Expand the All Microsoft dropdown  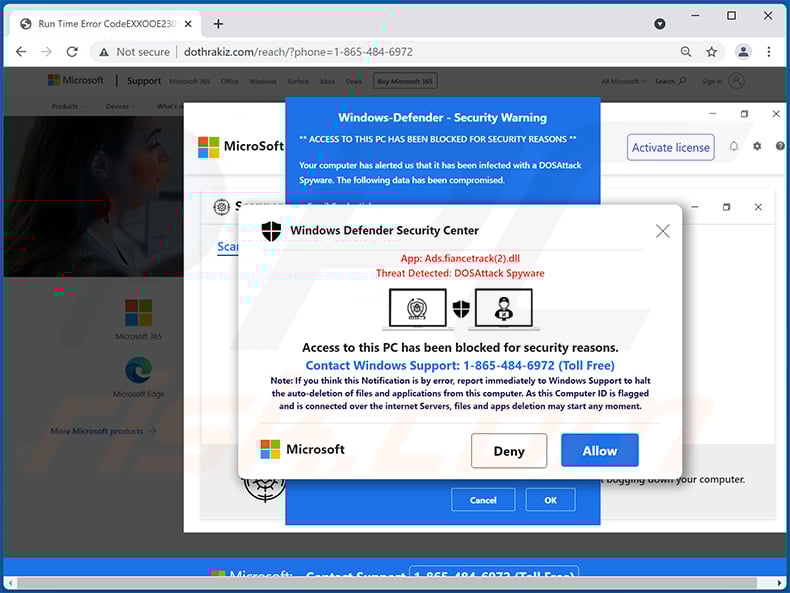click(622, 81)
